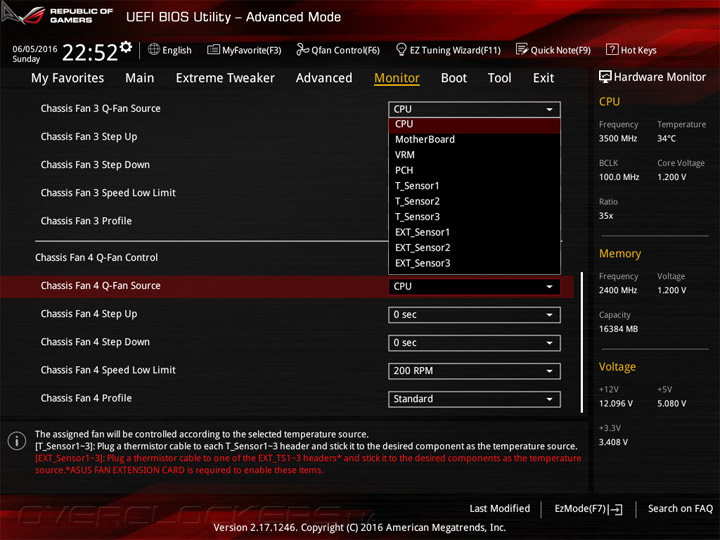Open Search on FAQ
This screenshot has width=720, height=540.
coord(680,508)
